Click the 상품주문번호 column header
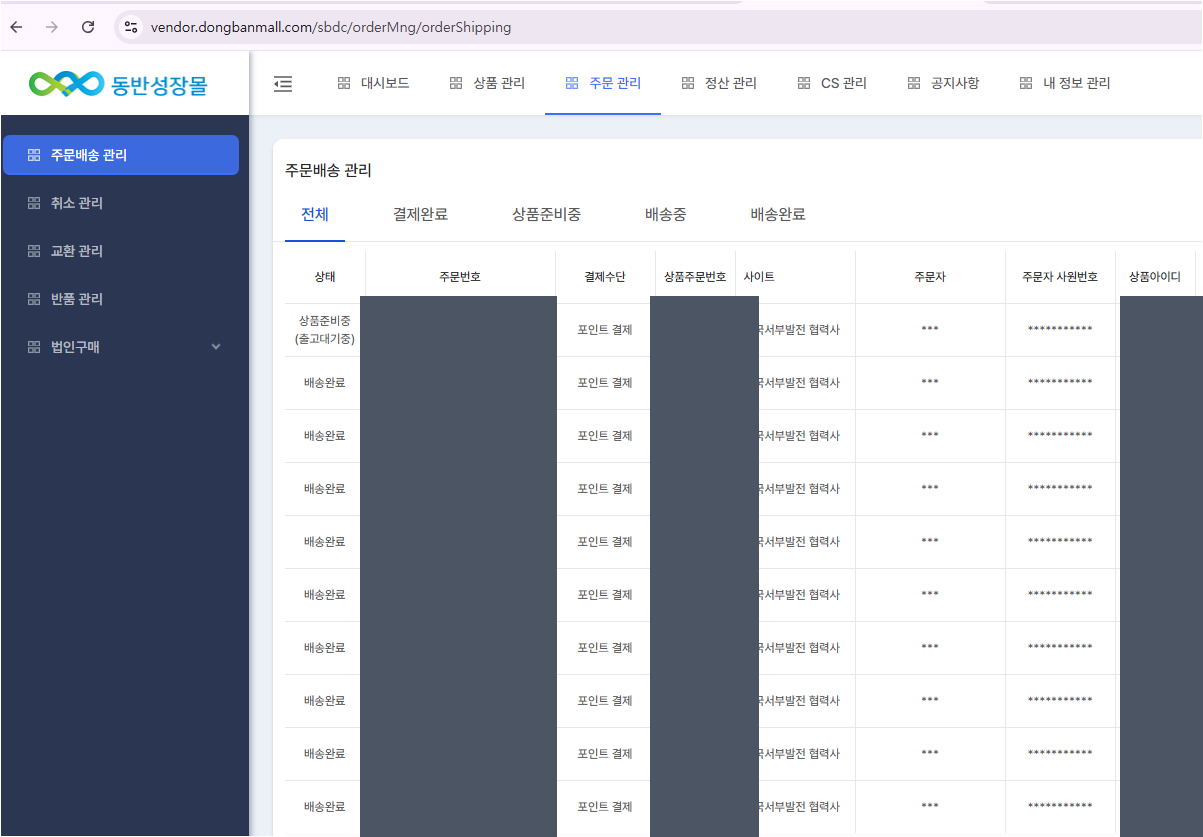The width and height of the screenshot is (1203, 837). [695, 277]
